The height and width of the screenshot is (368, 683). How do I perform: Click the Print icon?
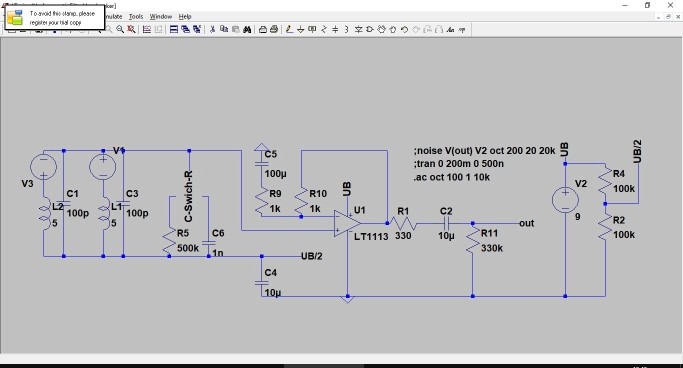274,30
